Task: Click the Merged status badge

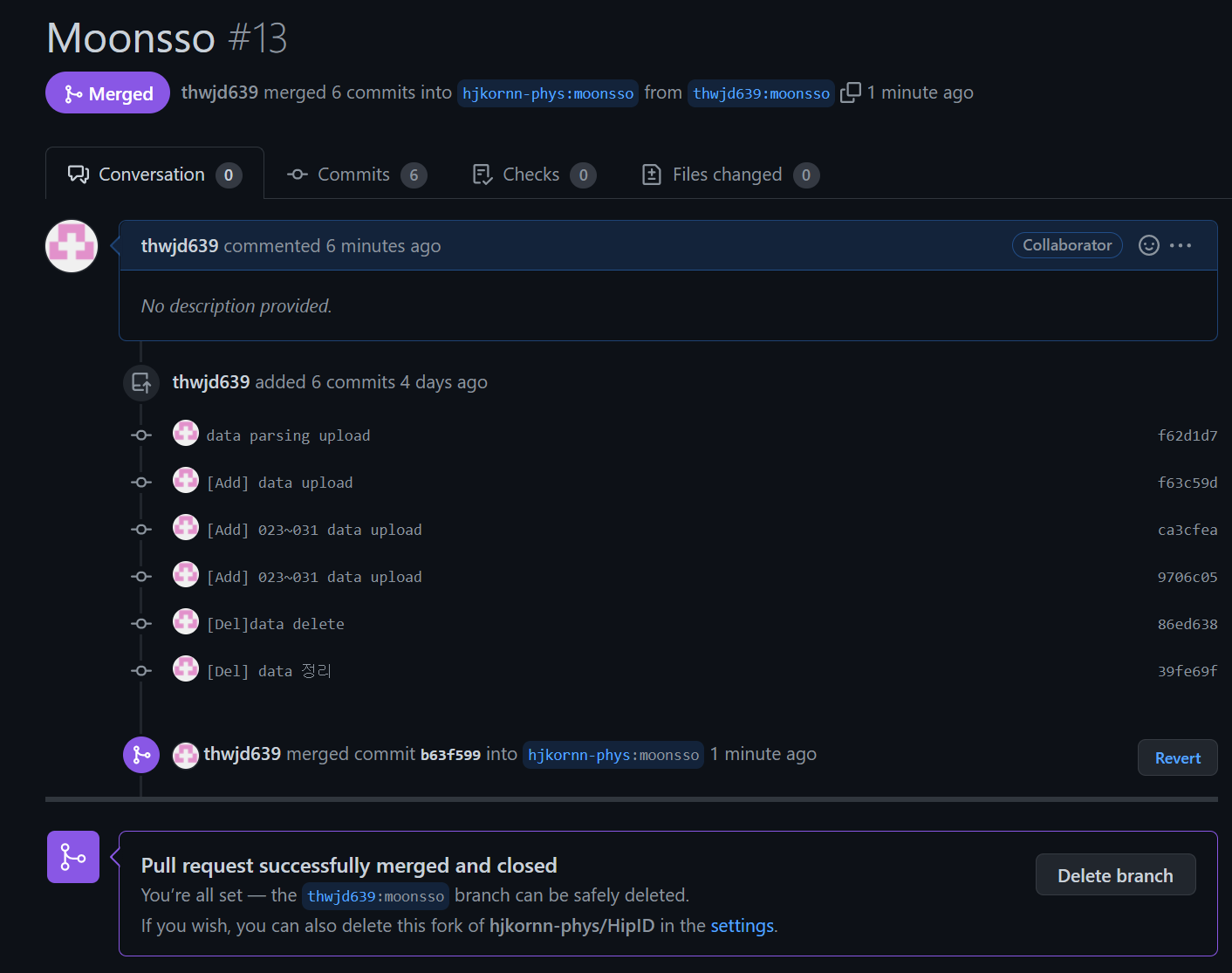Action: pyautogui.click(x=107, y=93)
